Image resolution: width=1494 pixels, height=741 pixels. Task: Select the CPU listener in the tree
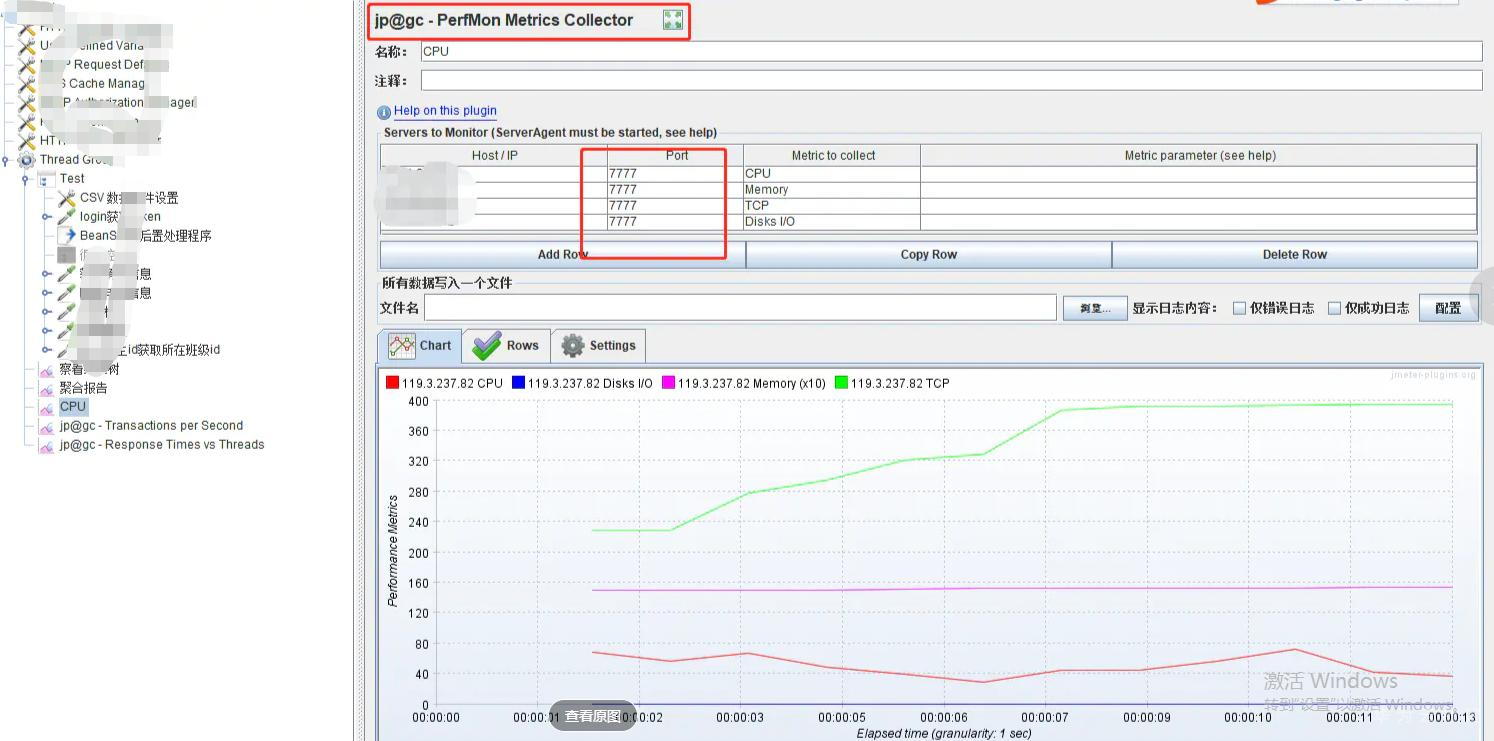(73, 407)
